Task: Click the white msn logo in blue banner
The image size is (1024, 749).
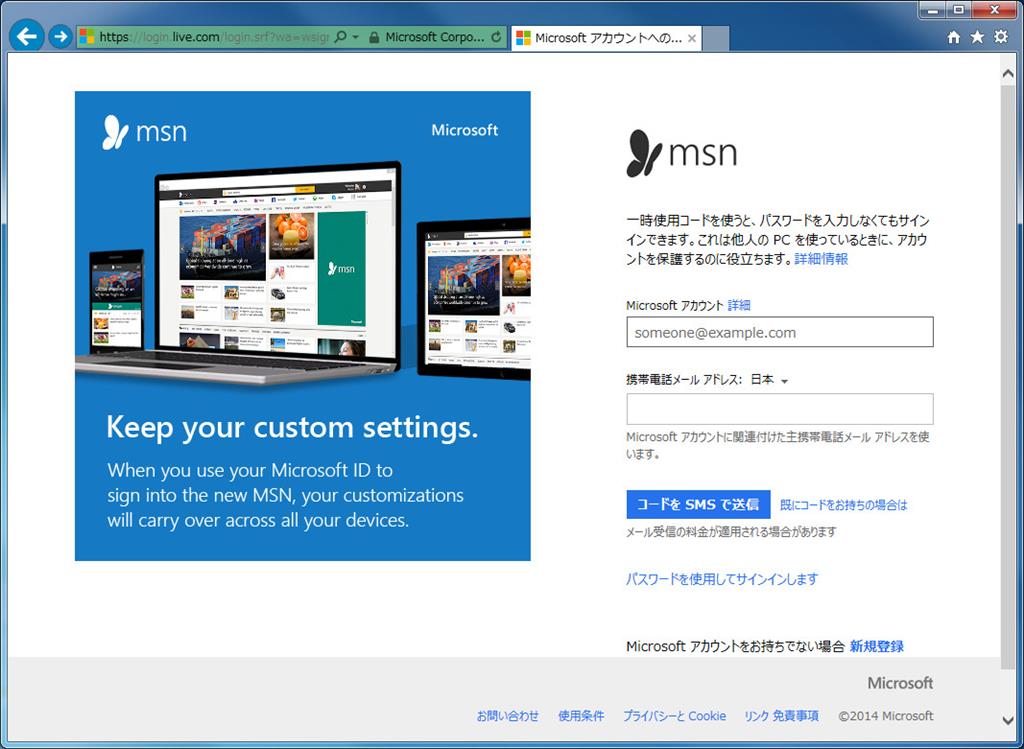Action: [144, 132]
